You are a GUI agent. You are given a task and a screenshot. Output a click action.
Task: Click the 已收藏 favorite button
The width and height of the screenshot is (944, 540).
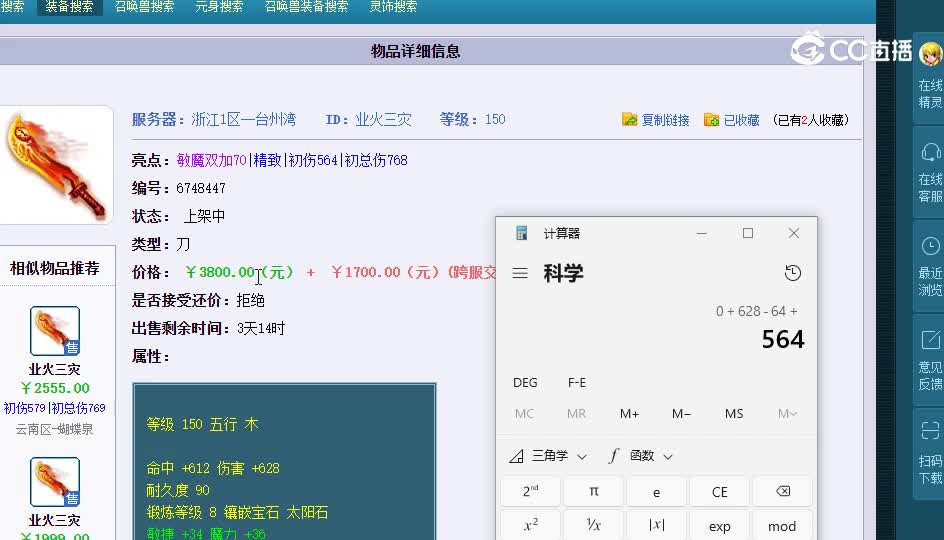[731, 120]
